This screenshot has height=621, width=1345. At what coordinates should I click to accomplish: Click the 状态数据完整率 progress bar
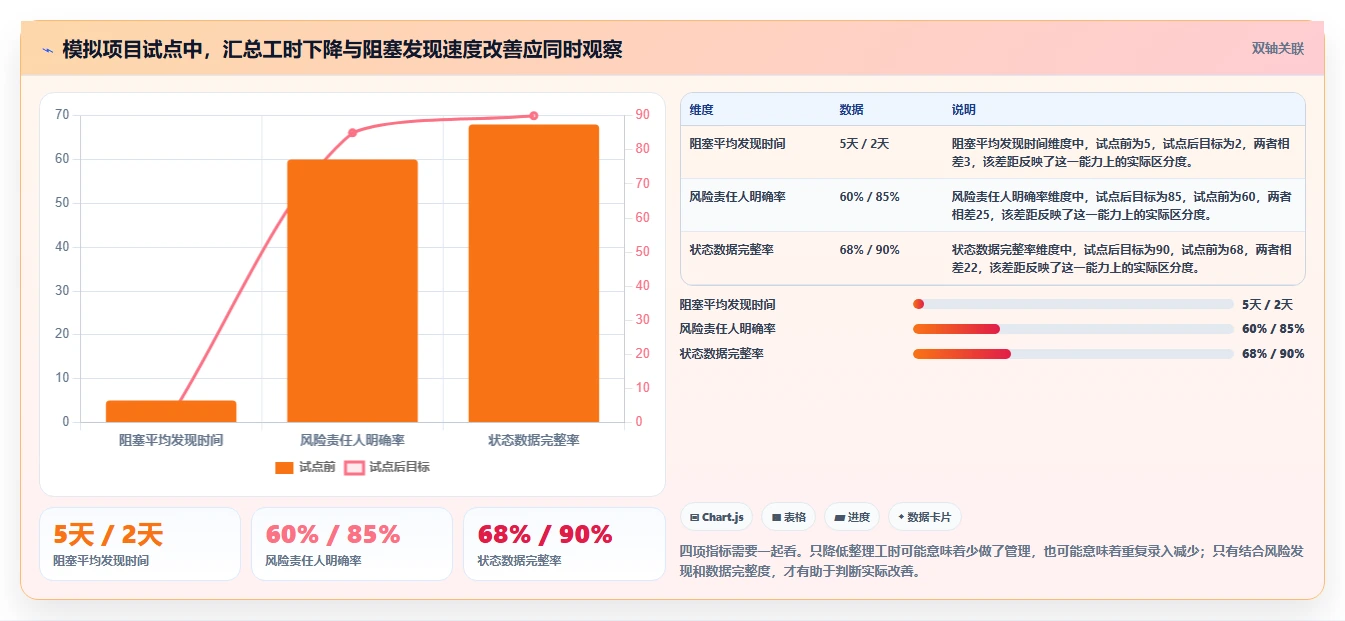[x=1073, y=354]
